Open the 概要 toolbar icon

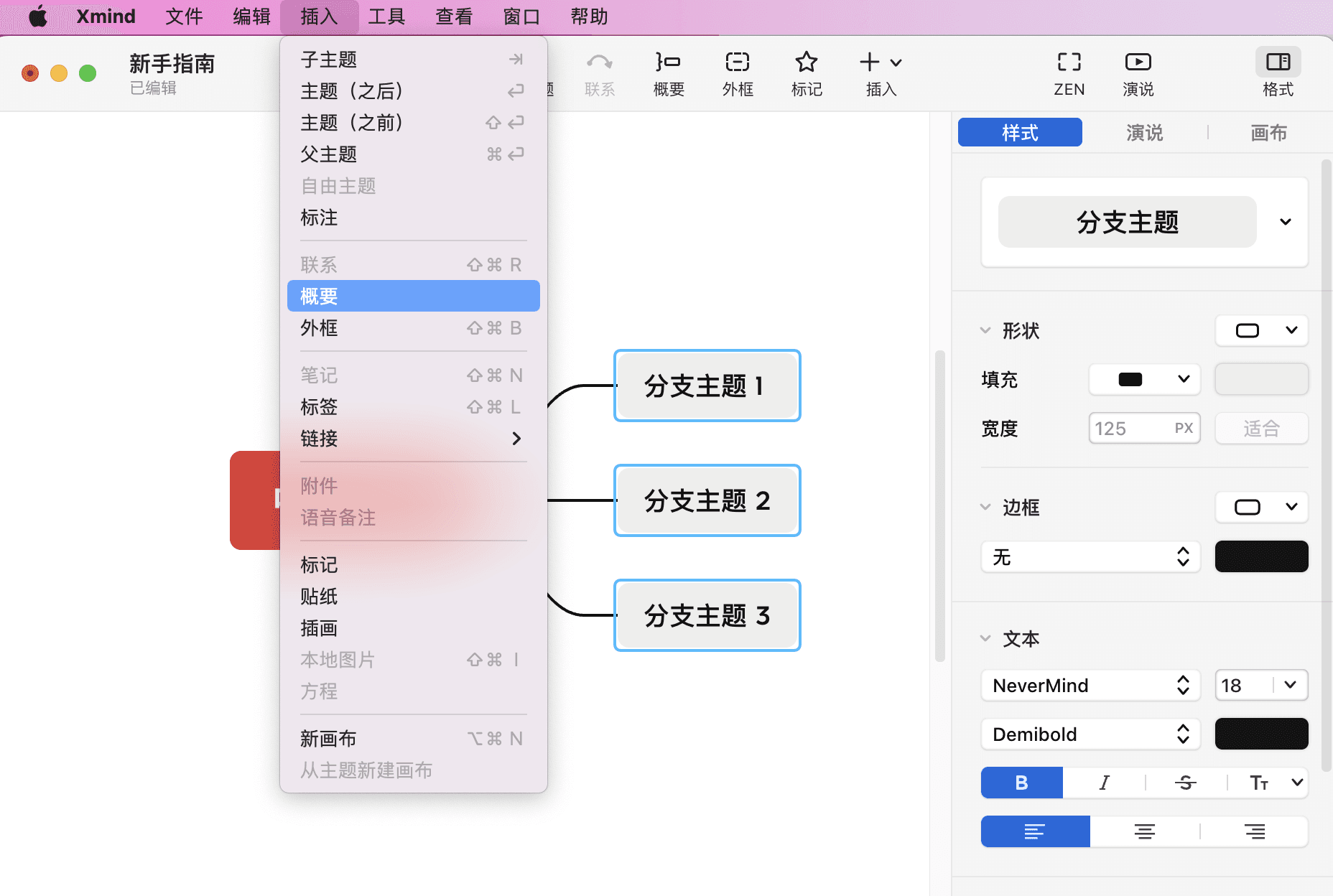click(668, 73)
